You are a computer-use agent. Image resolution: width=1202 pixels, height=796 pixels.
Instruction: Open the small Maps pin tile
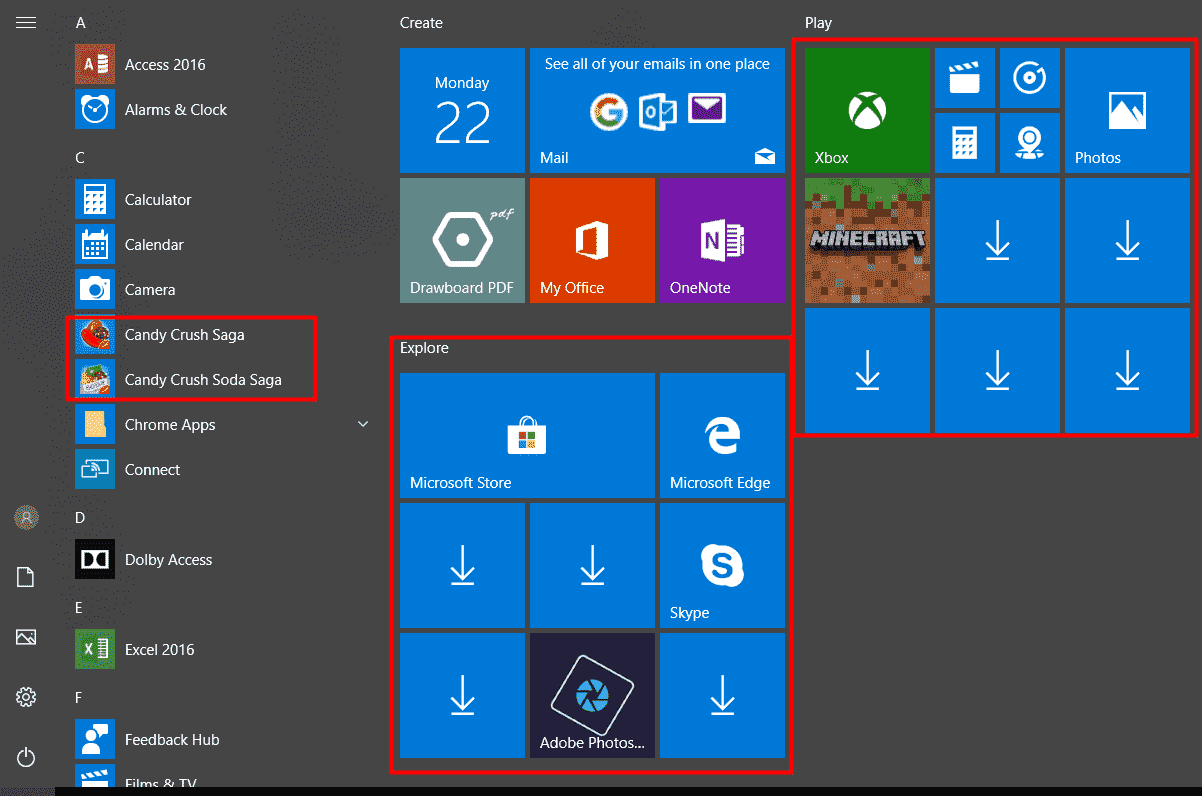click(1030, 143)
